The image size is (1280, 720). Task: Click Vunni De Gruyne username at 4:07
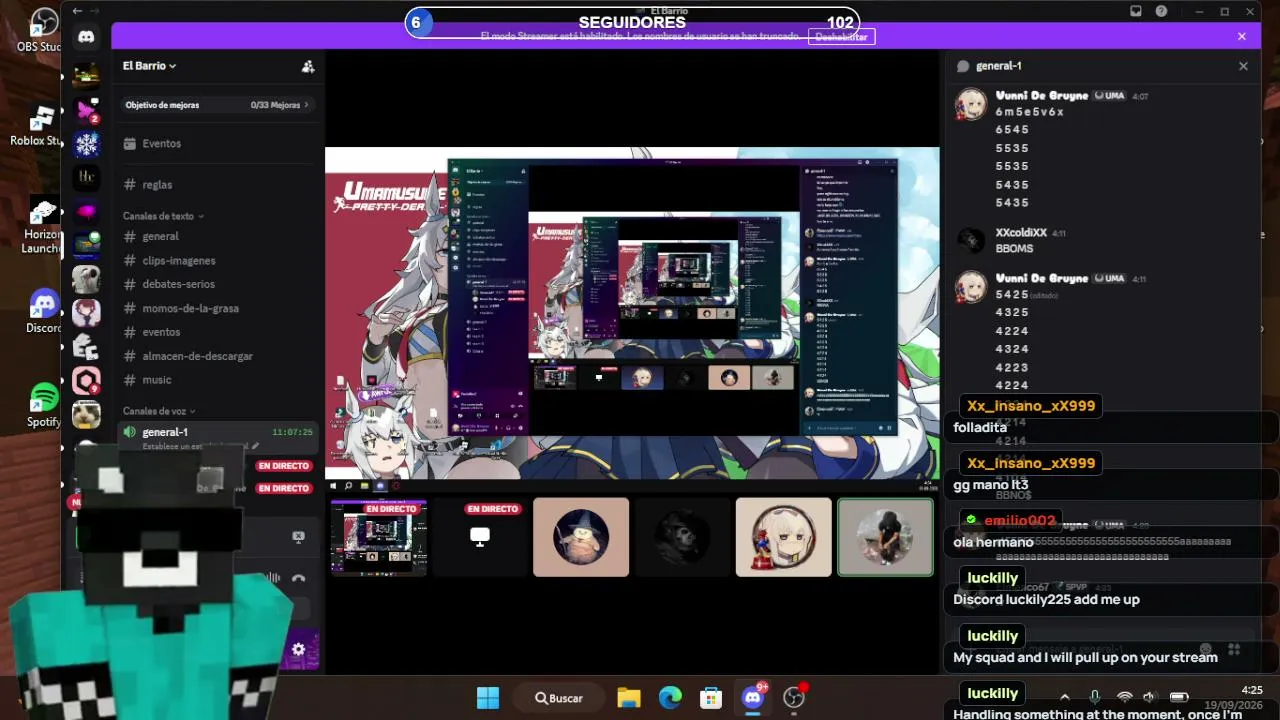click(x=1042, y=96)
